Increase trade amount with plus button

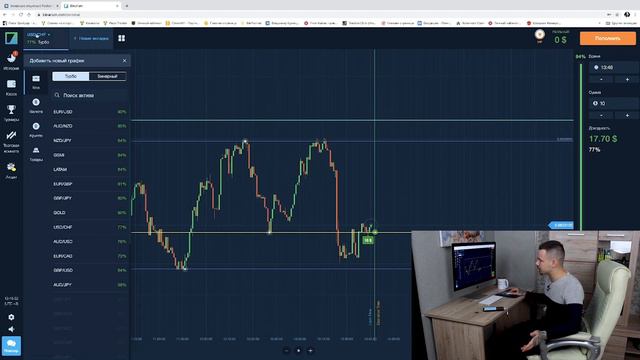[x=627, y=116]
